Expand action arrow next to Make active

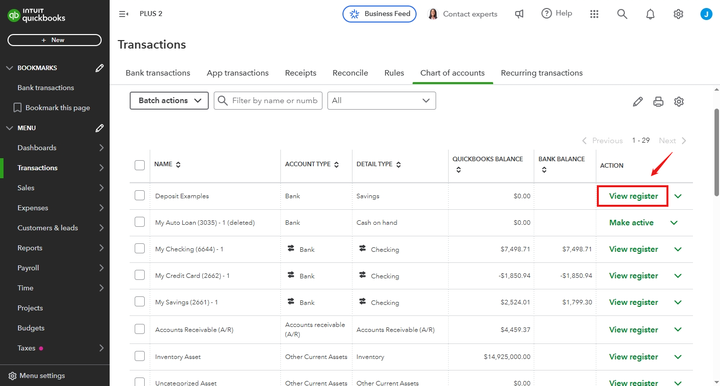(674, 223)
